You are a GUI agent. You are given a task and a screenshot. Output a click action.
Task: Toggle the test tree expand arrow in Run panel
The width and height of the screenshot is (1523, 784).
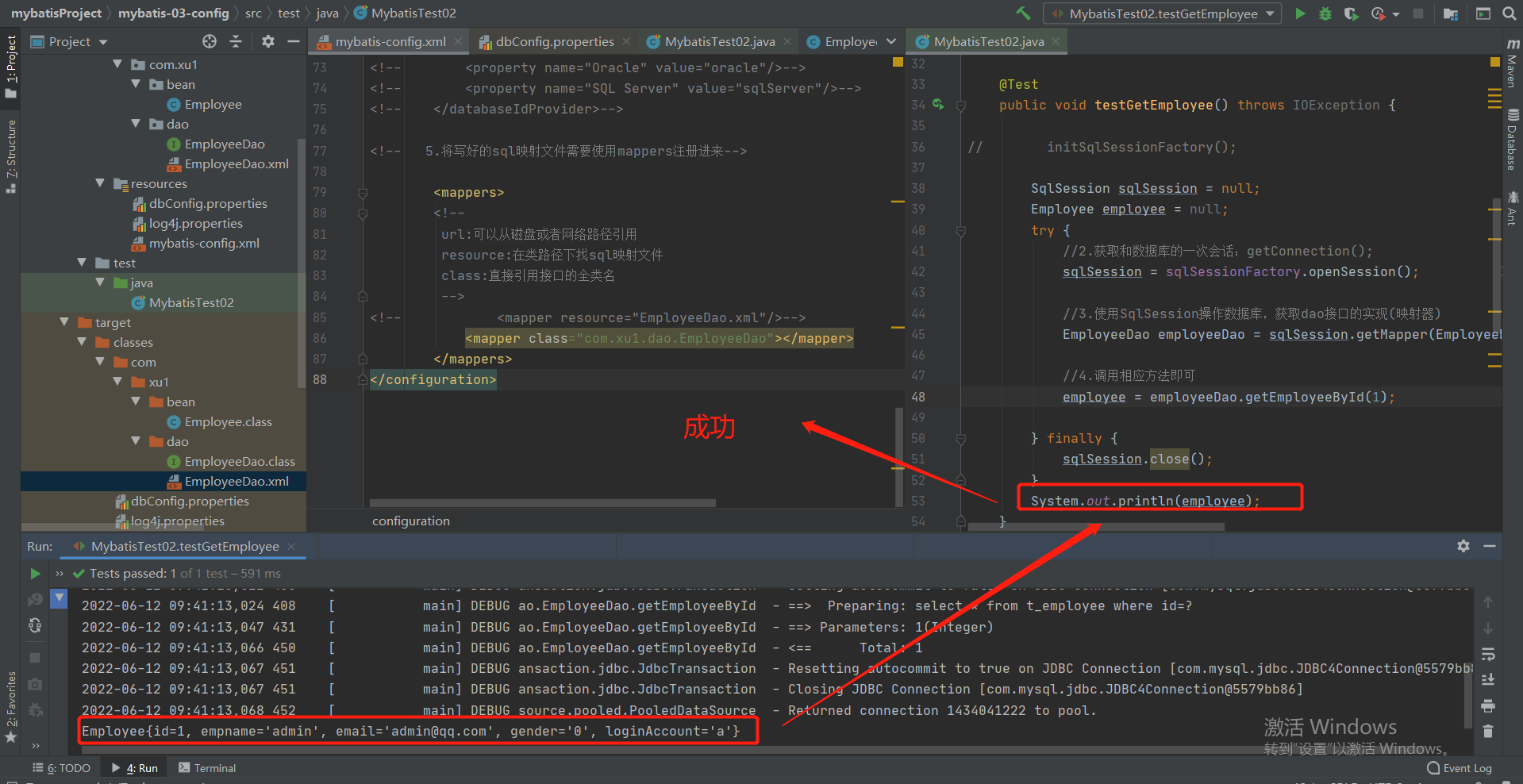click(59, 598)
